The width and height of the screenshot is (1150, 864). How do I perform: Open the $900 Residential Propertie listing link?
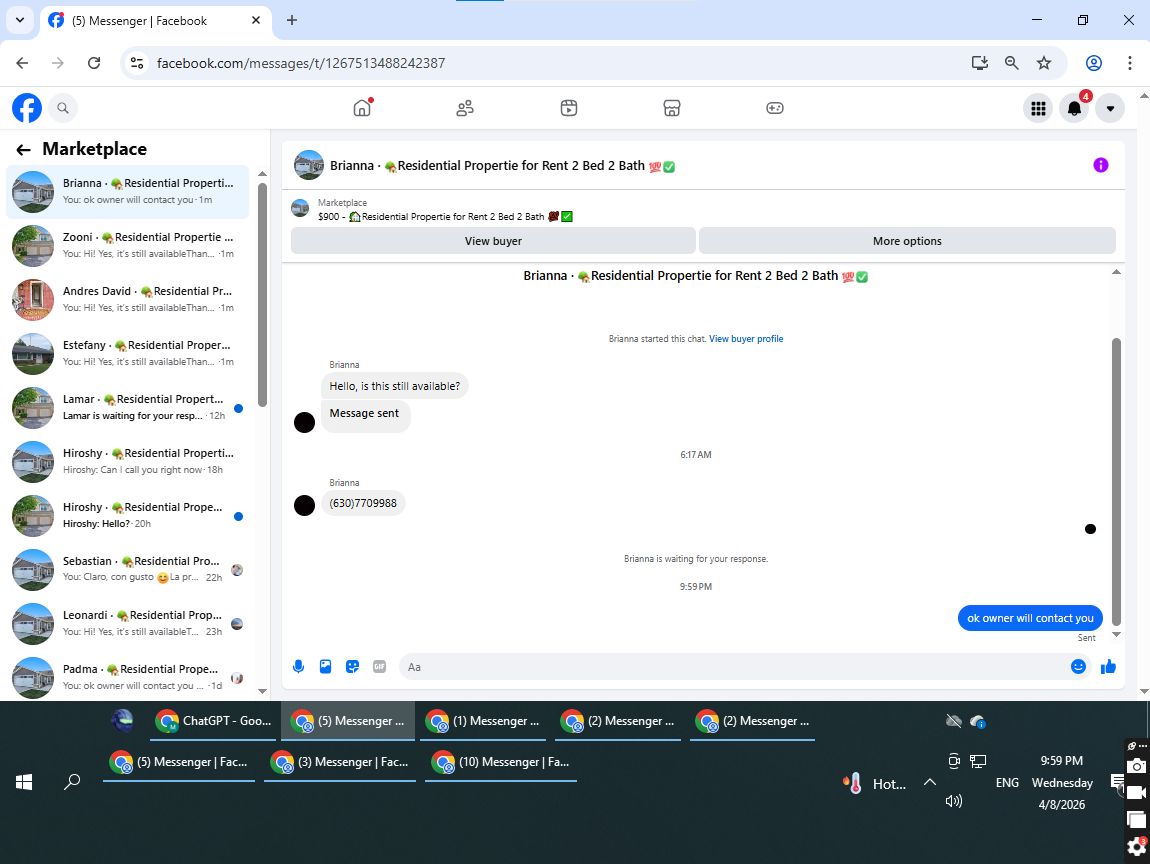coord(445,216)
